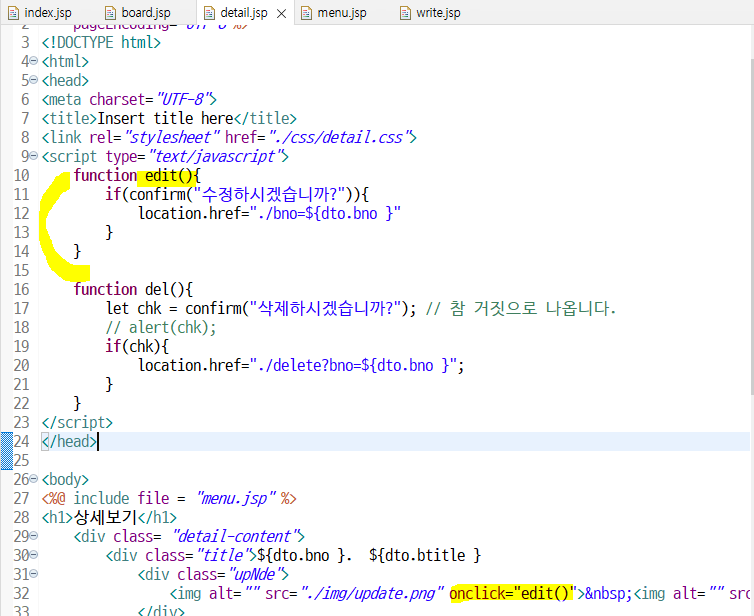This screenshot has height=616, width=754.
Task: Click the closing </script> tag
Action: coord(77,422)
